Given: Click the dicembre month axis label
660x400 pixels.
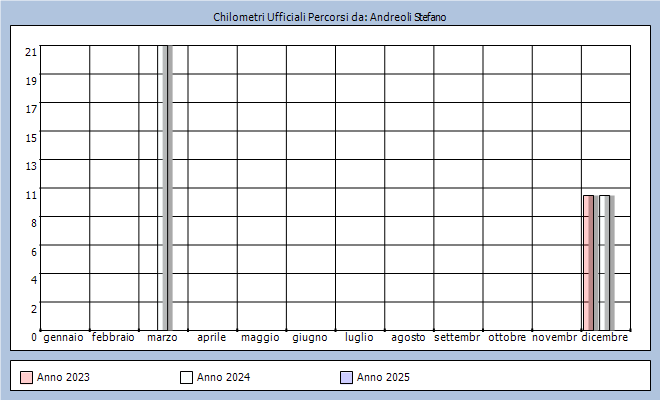Looking at the screenshot, I should pos(605,338).
